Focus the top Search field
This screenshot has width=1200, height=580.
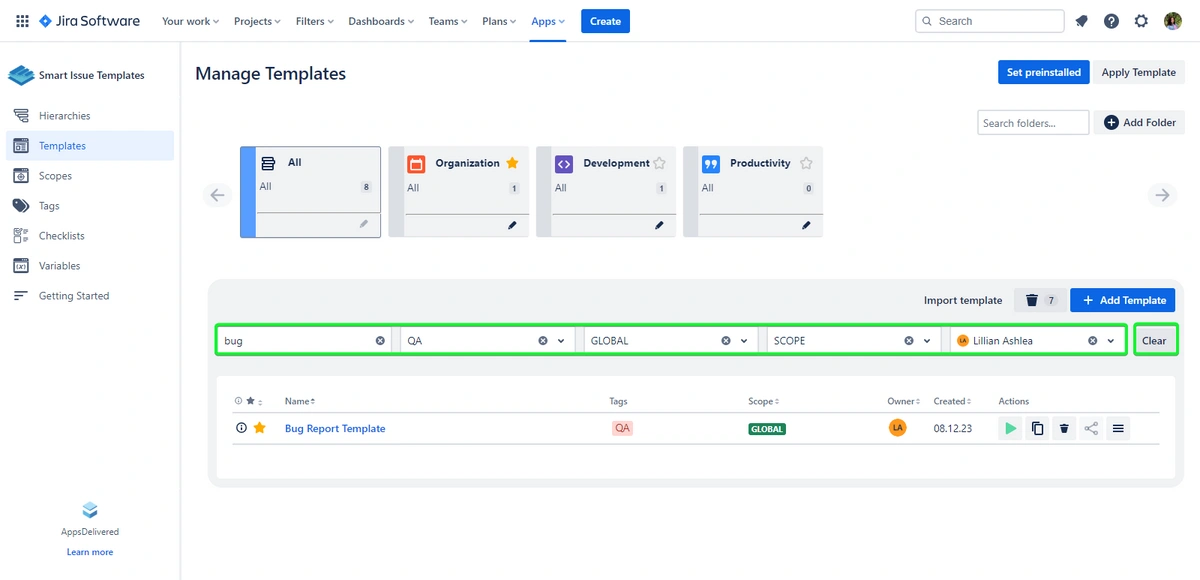990,21
